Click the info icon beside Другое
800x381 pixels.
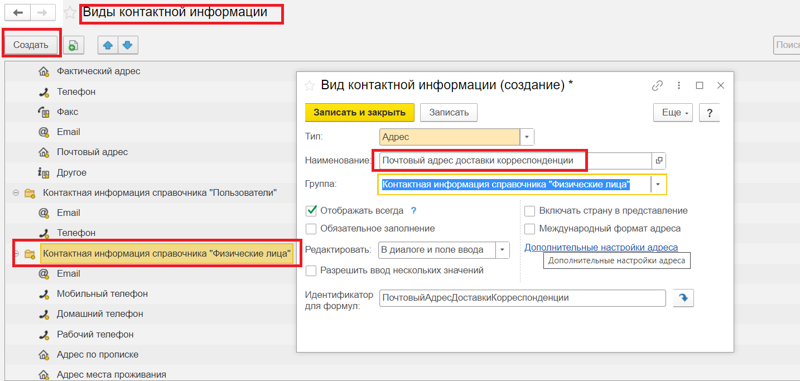tap(44, 173)
